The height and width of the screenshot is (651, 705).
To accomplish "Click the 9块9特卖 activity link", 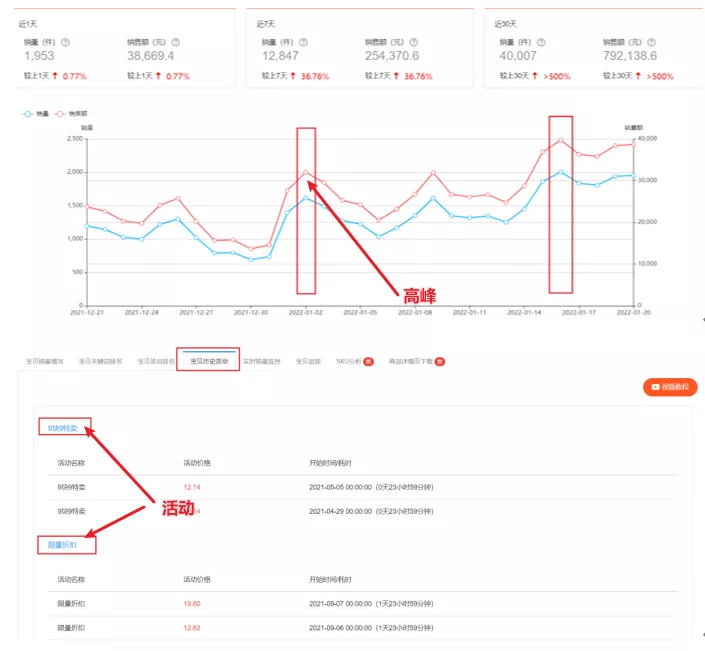I will [63, 429].
